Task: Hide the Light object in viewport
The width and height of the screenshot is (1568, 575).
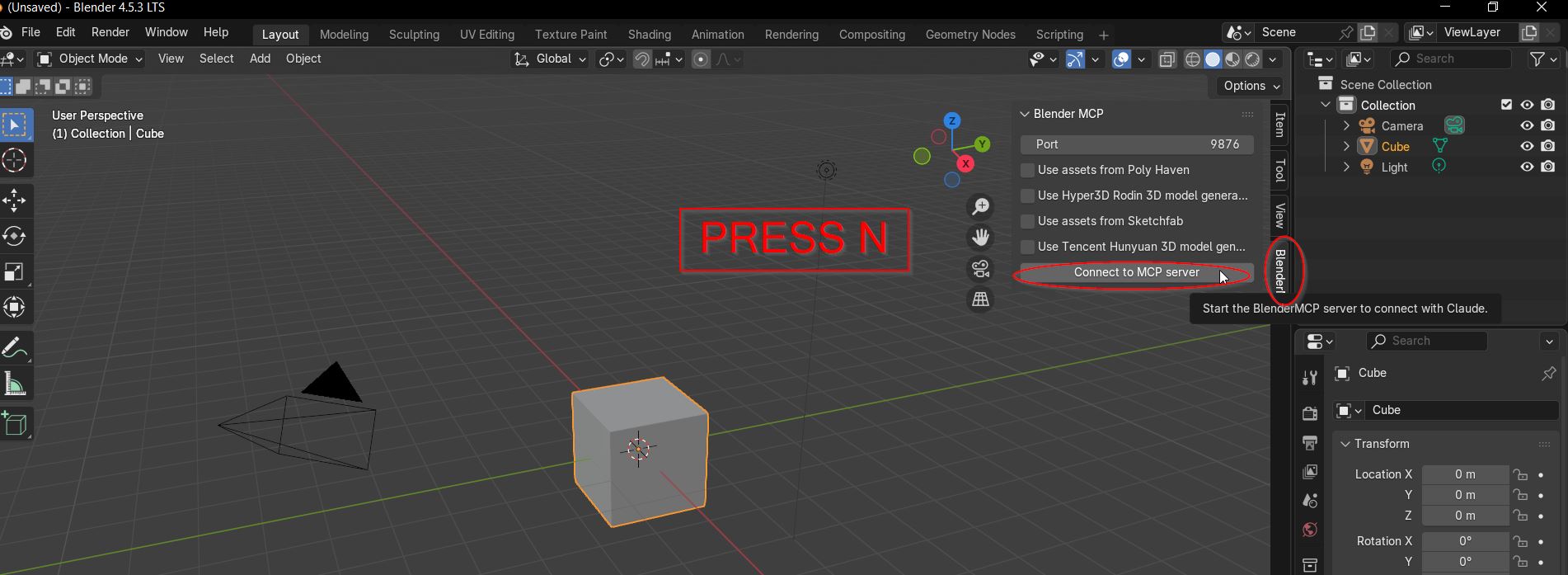Action: tap(1527, 167)
